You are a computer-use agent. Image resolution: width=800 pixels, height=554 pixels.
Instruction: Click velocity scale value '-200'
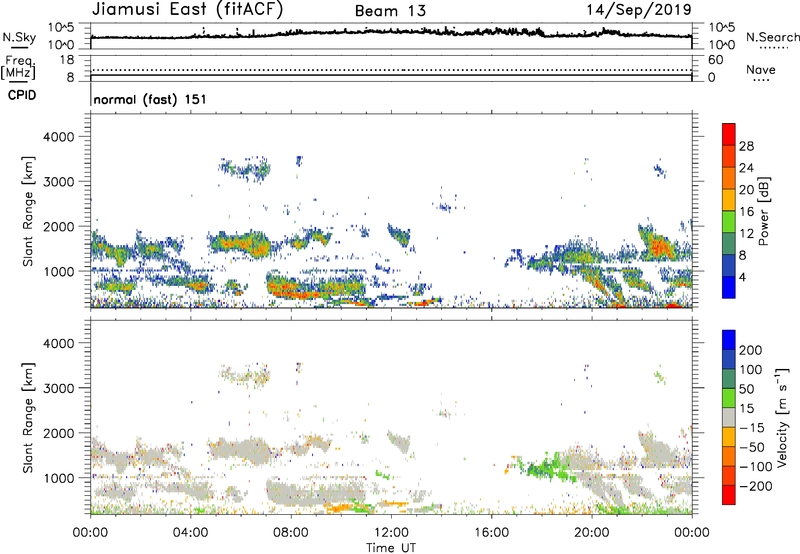(x=756, y=486)
